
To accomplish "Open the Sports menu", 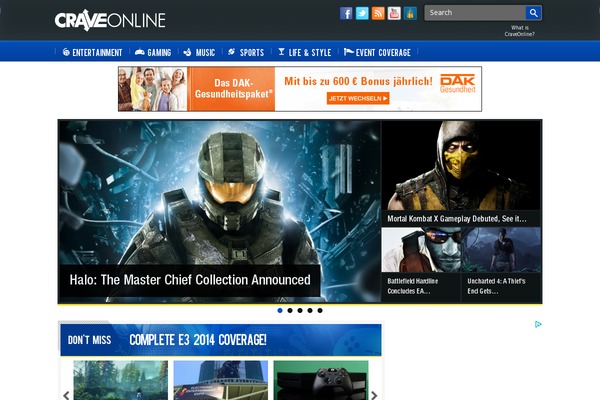I will pos(246,52).
